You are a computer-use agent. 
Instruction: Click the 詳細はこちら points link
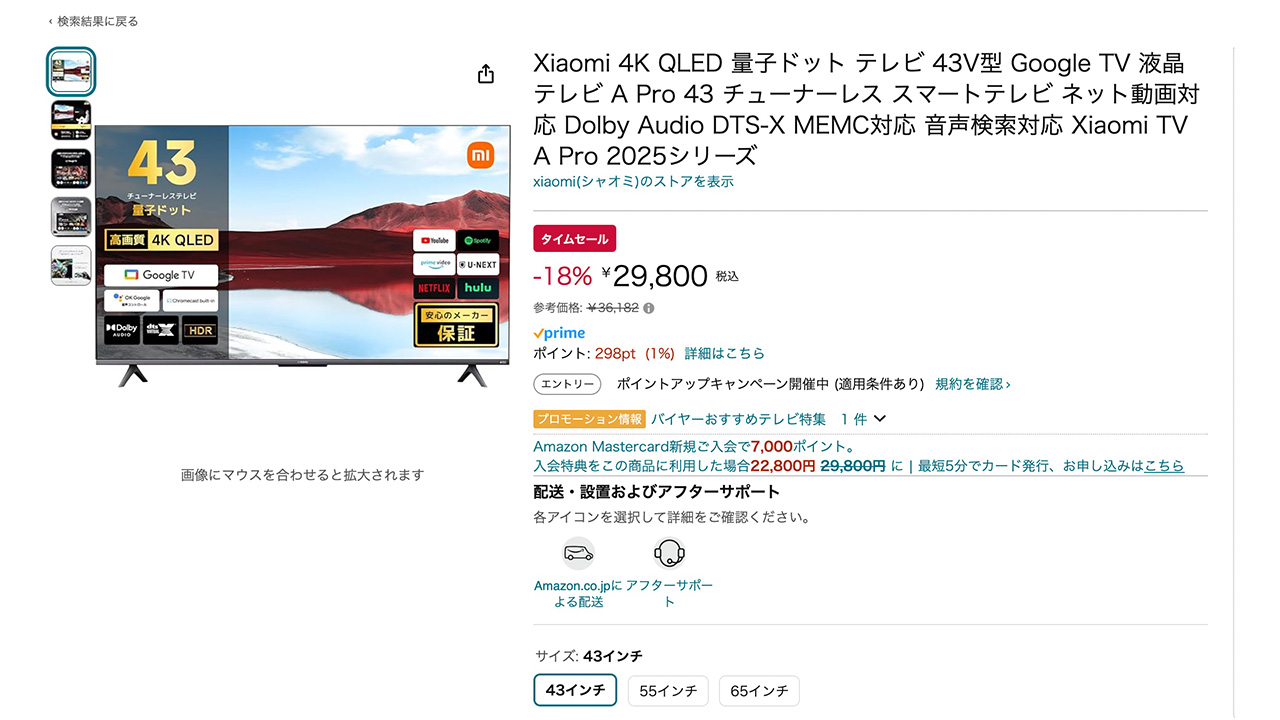(x=724, y=353)
